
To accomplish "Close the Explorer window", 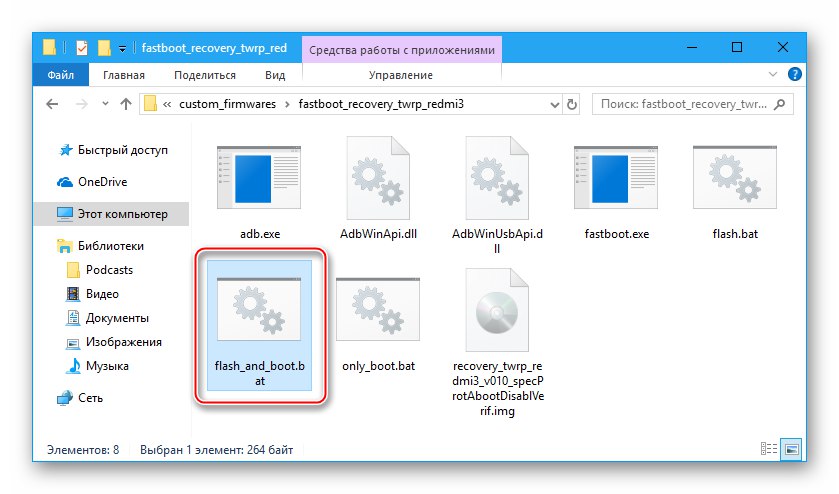I will [782, 47].
